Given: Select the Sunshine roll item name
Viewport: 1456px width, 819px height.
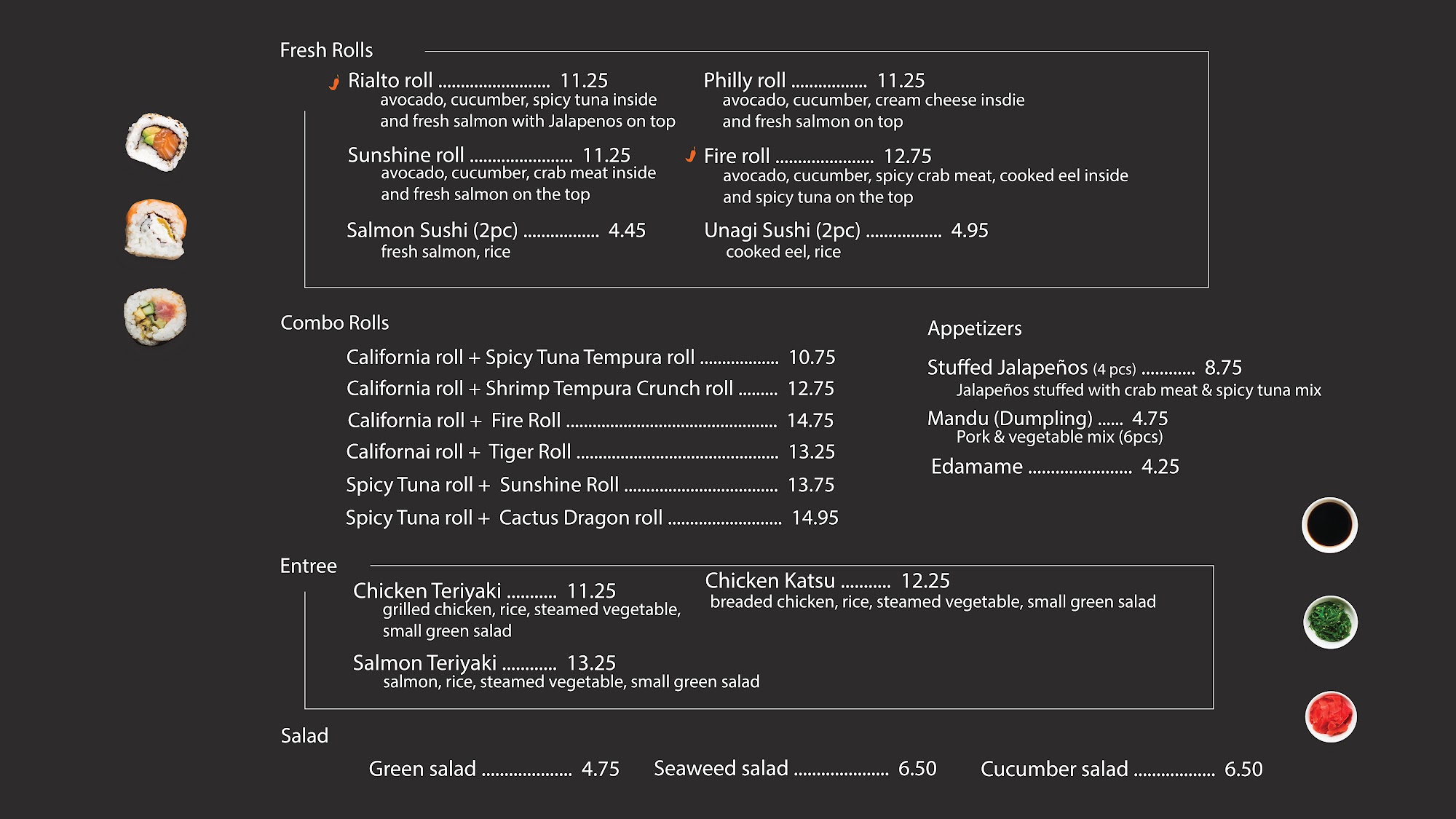Looking at the screenshot, I should coord(405,155).
